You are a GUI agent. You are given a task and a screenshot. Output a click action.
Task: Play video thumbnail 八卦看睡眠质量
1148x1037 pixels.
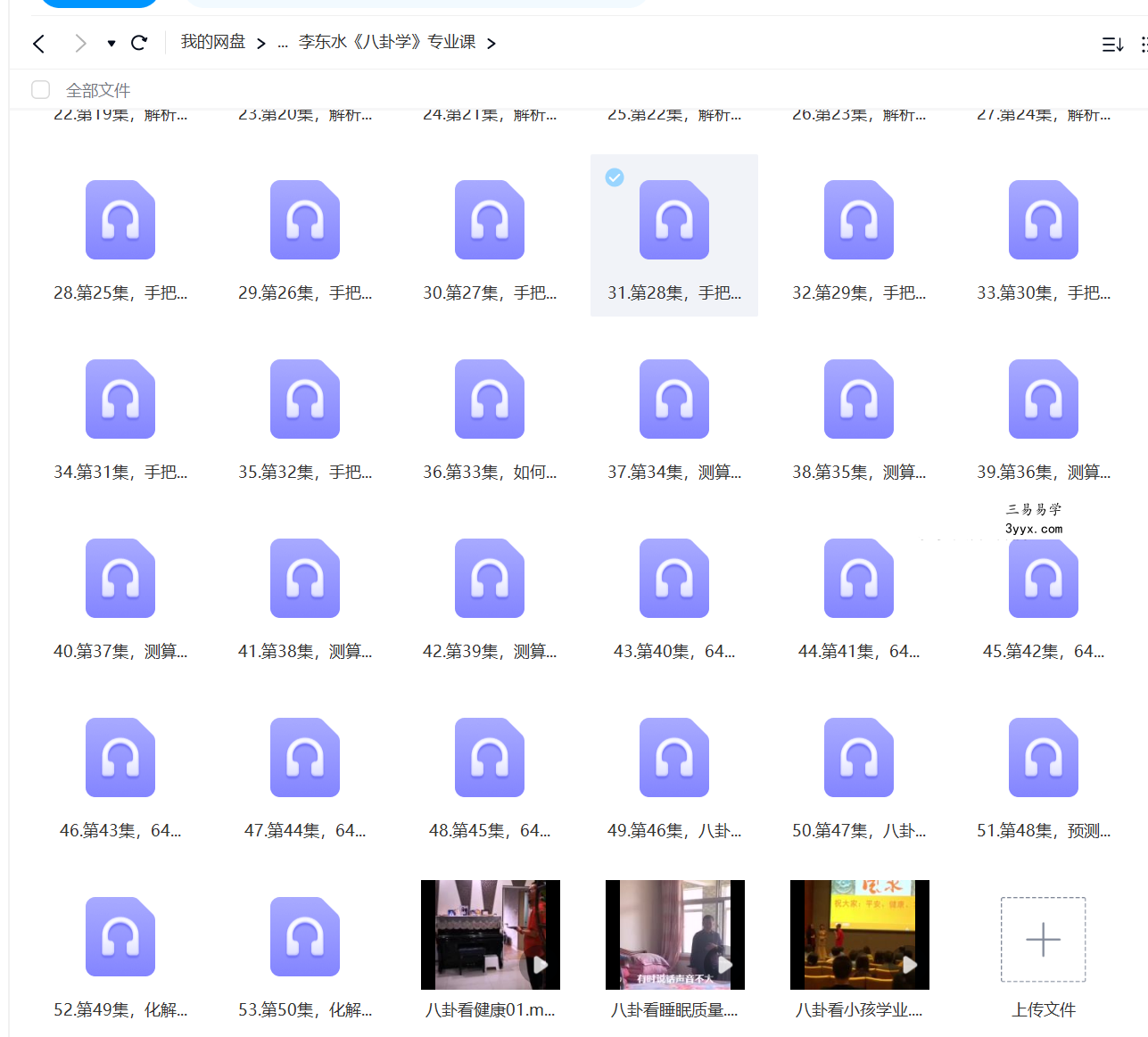pyautogui.click(x=675, y=934)
